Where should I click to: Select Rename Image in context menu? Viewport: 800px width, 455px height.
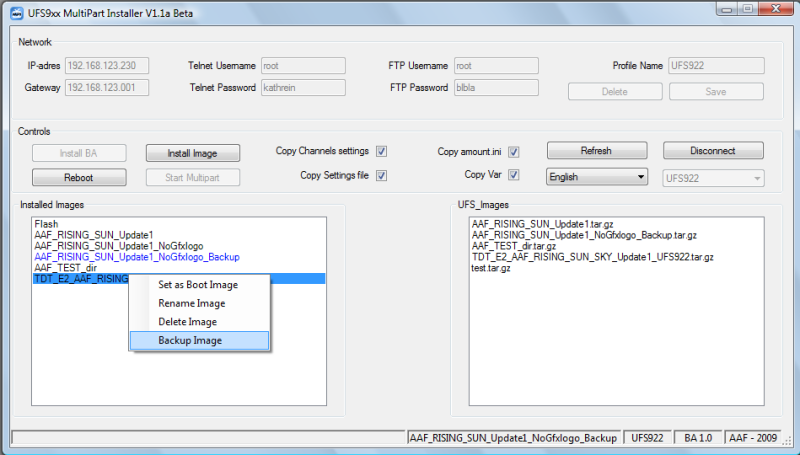[x=192, y=303]
